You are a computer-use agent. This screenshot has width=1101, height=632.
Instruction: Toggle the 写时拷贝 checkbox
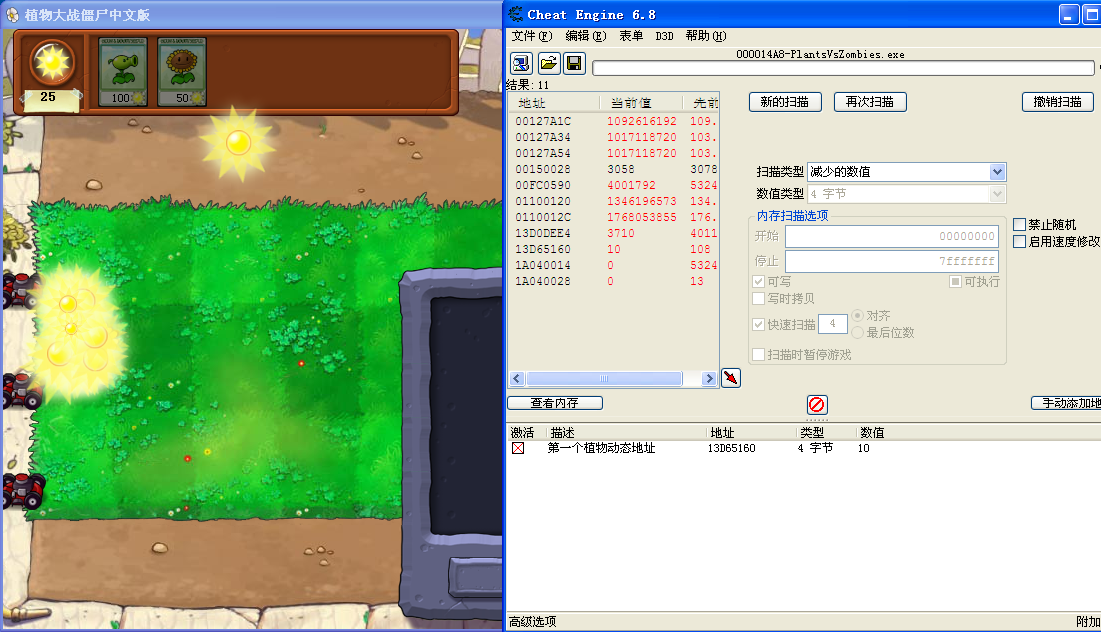(x=758, y=298)
